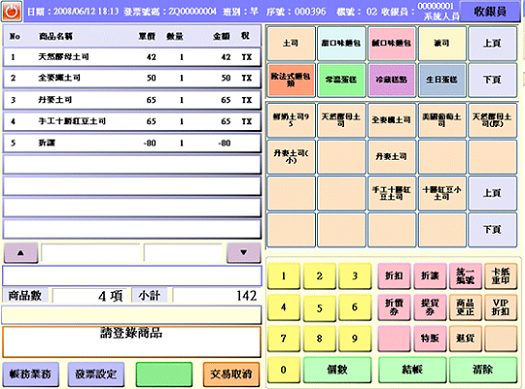Select the 生日蛋糕 category
This screenshot has width=525, height=389.
442,80
